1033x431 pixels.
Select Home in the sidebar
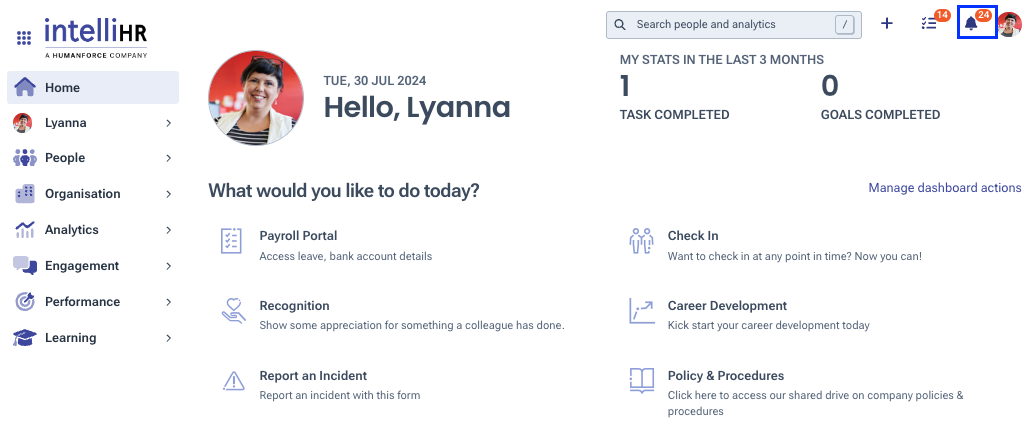[93, 88]
